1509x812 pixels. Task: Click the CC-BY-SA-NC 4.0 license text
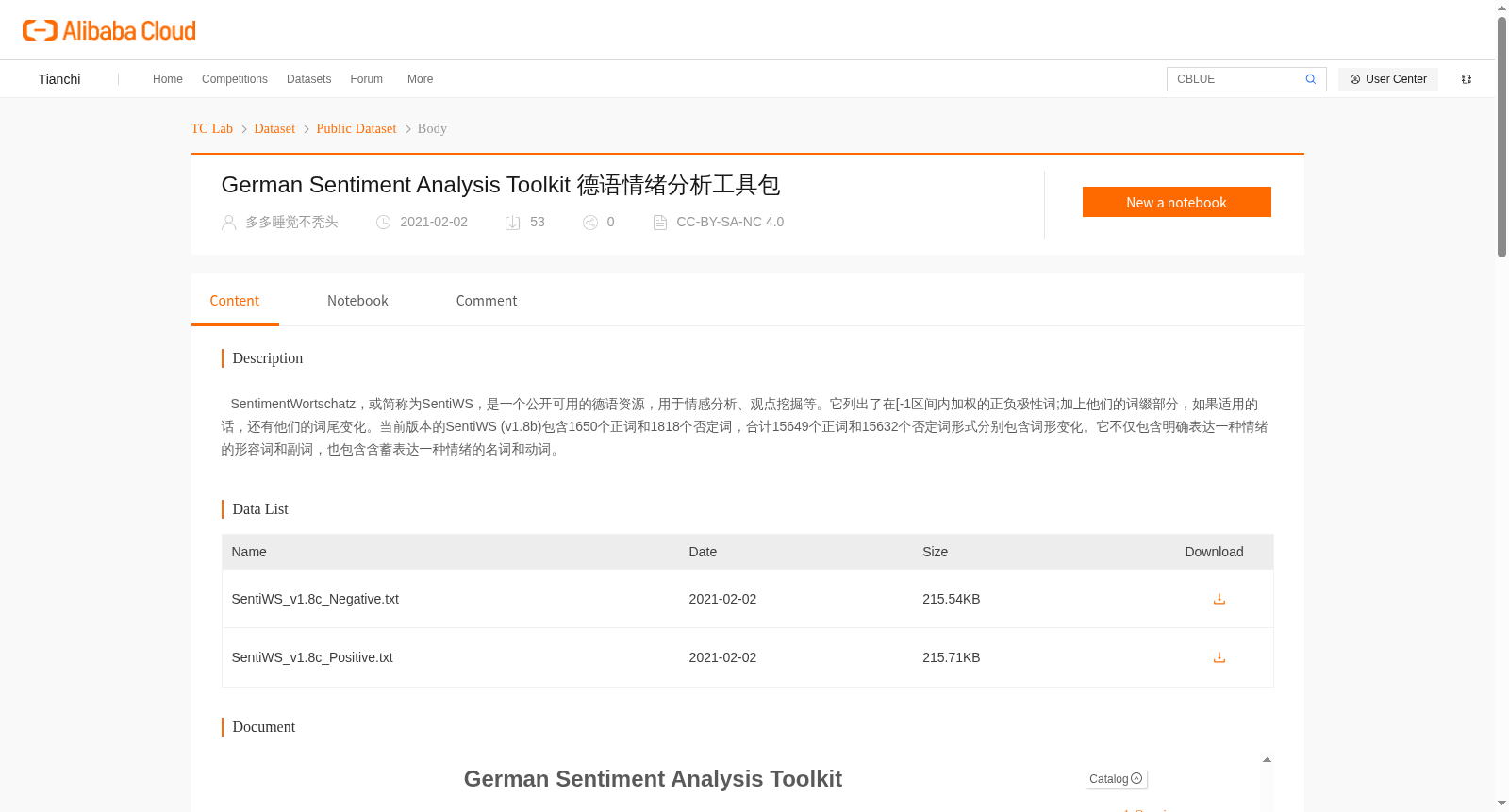(x=730, y=223)
